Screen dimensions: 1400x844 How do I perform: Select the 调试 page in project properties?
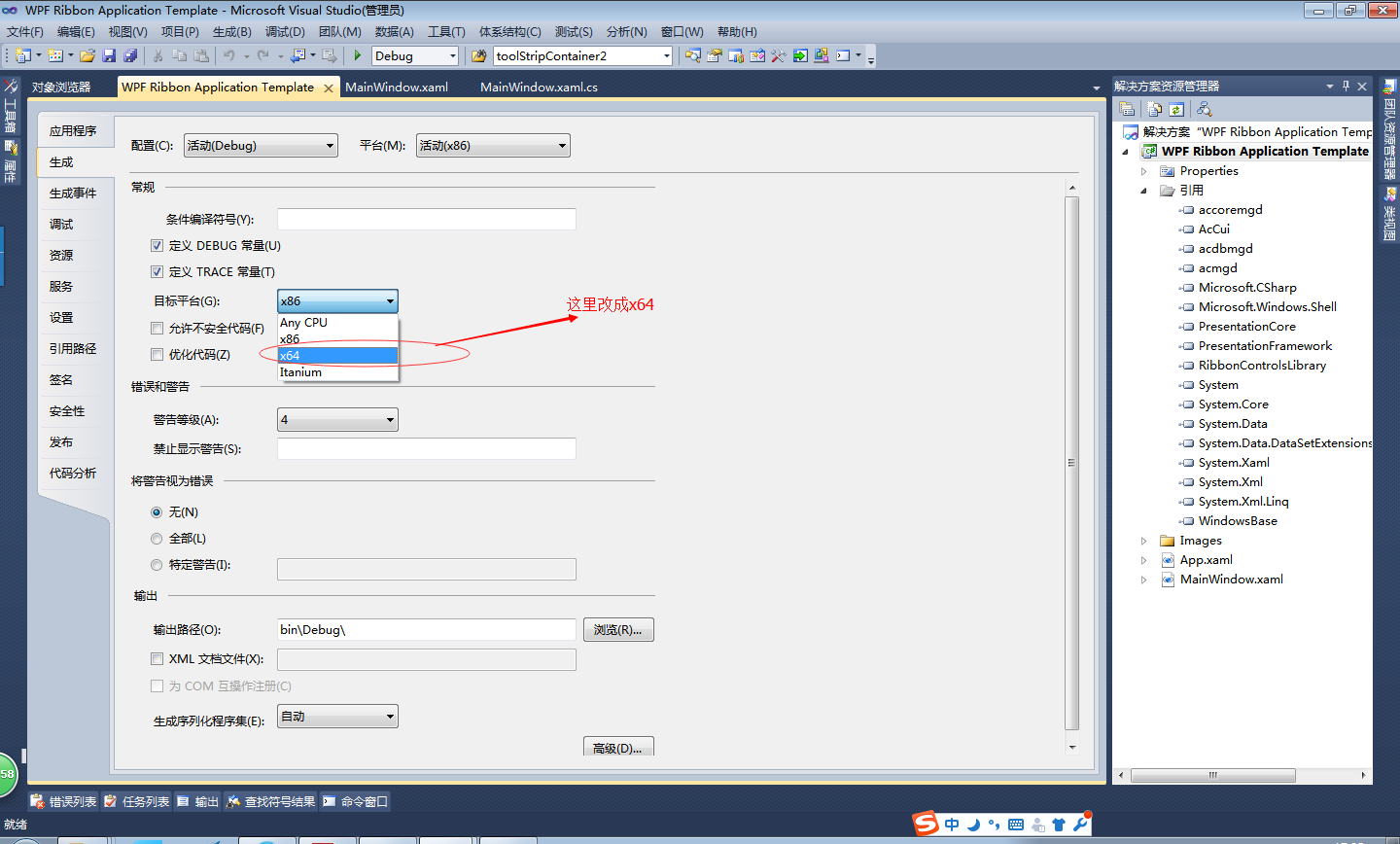(61, 225)
